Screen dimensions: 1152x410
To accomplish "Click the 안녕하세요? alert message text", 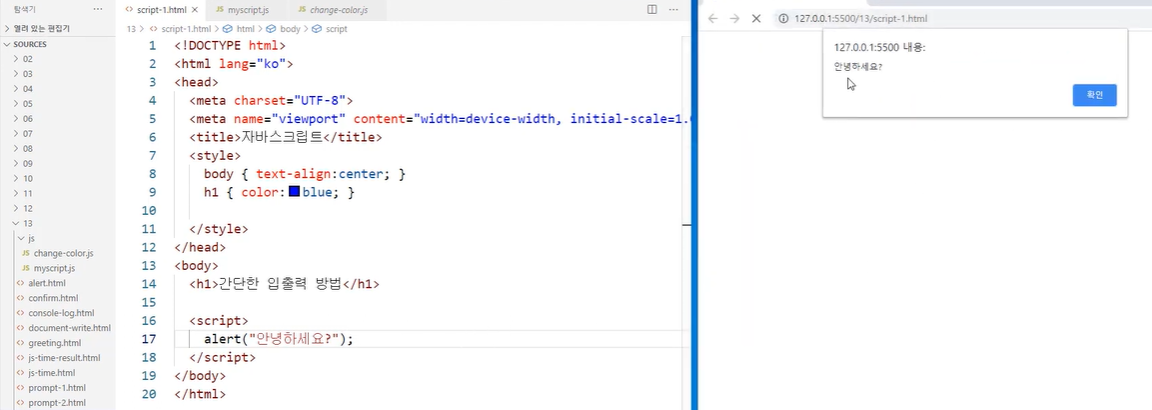I will click(x=858, y=67).
